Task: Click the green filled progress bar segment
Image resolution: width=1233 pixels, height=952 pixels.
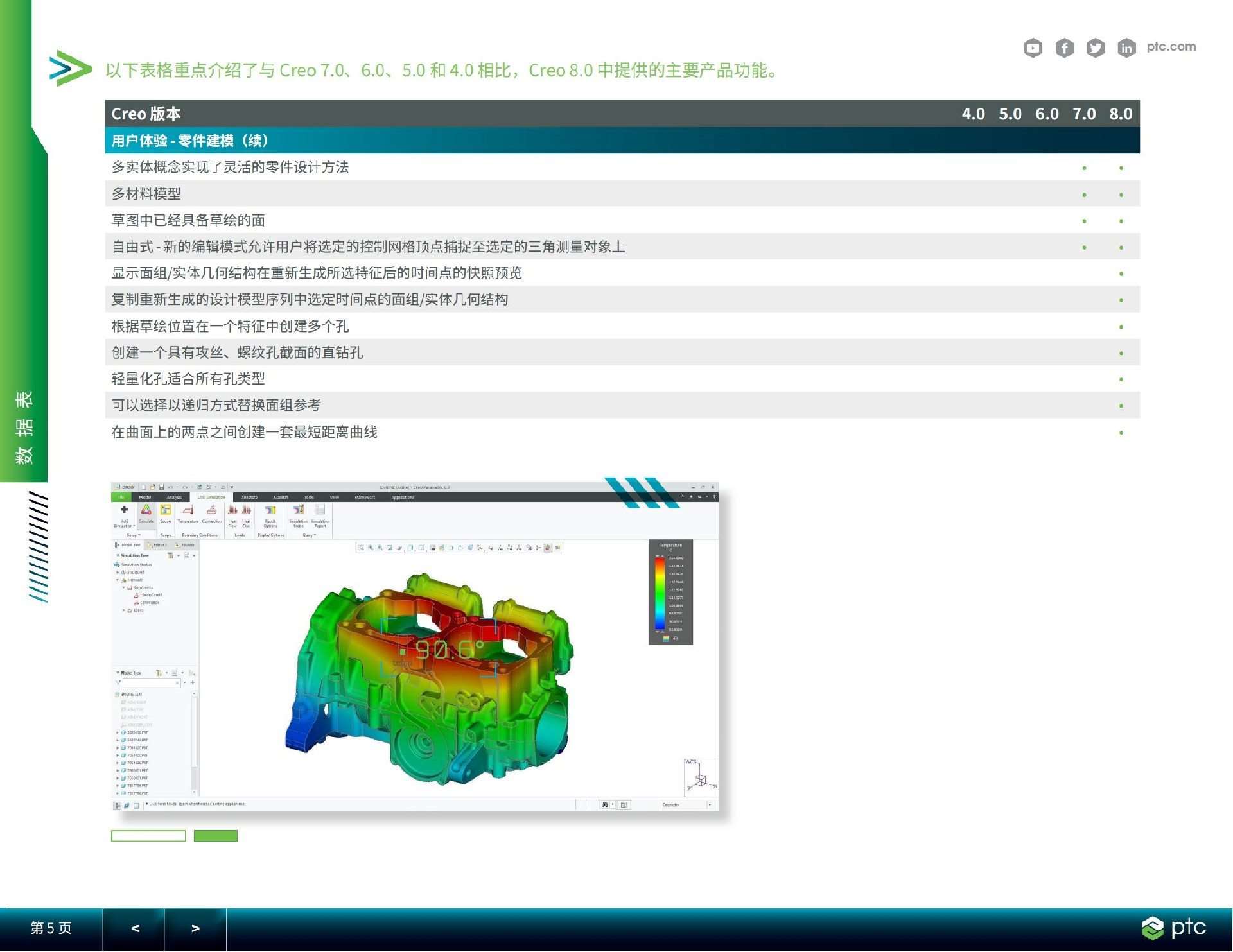Action: click(216, 836)
